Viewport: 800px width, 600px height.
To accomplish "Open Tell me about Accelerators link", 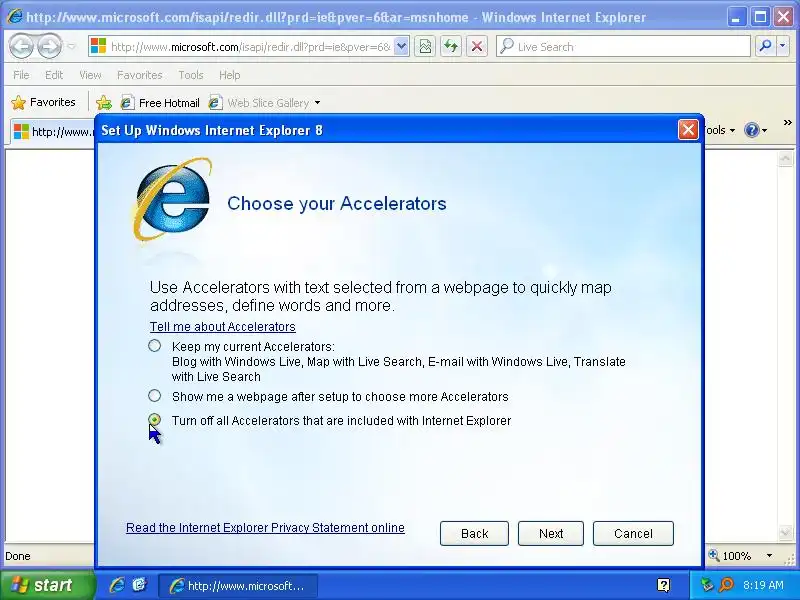I will click(x=222, y=327).
